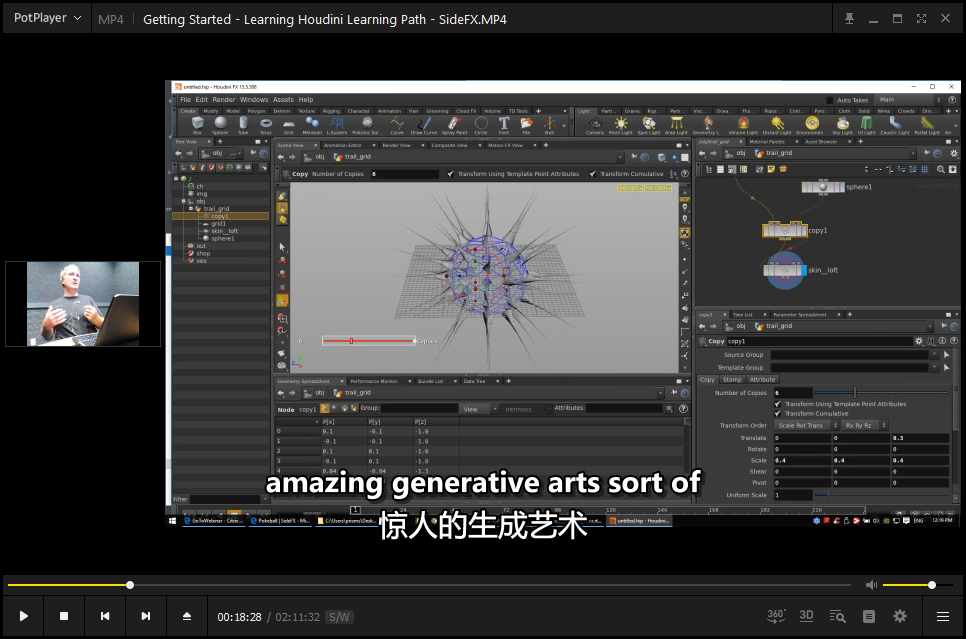The height and width of the screenshot is (639, 966).
Task: Click the Environment Light shelf tool
Action: (x=812, y=124)
